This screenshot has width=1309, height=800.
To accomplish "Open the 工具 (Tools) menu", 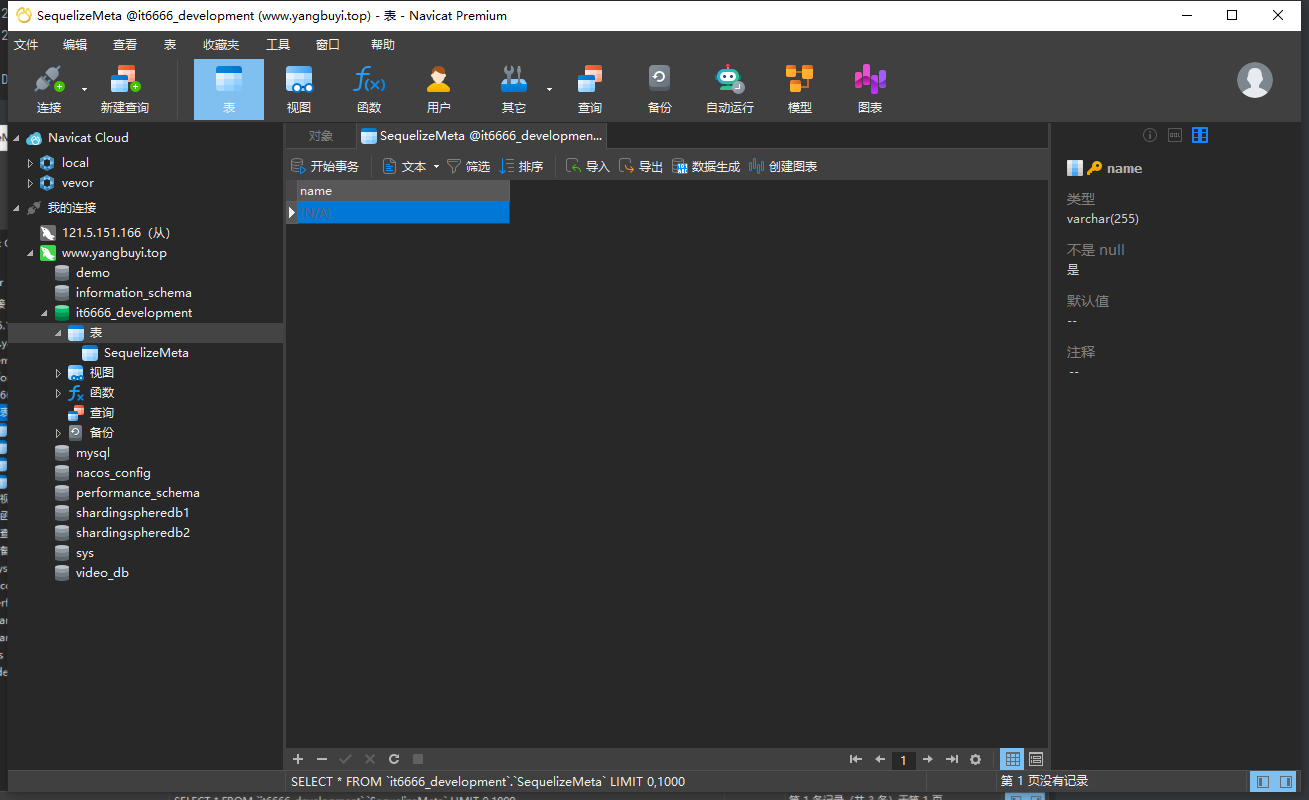I will (278, 45).
